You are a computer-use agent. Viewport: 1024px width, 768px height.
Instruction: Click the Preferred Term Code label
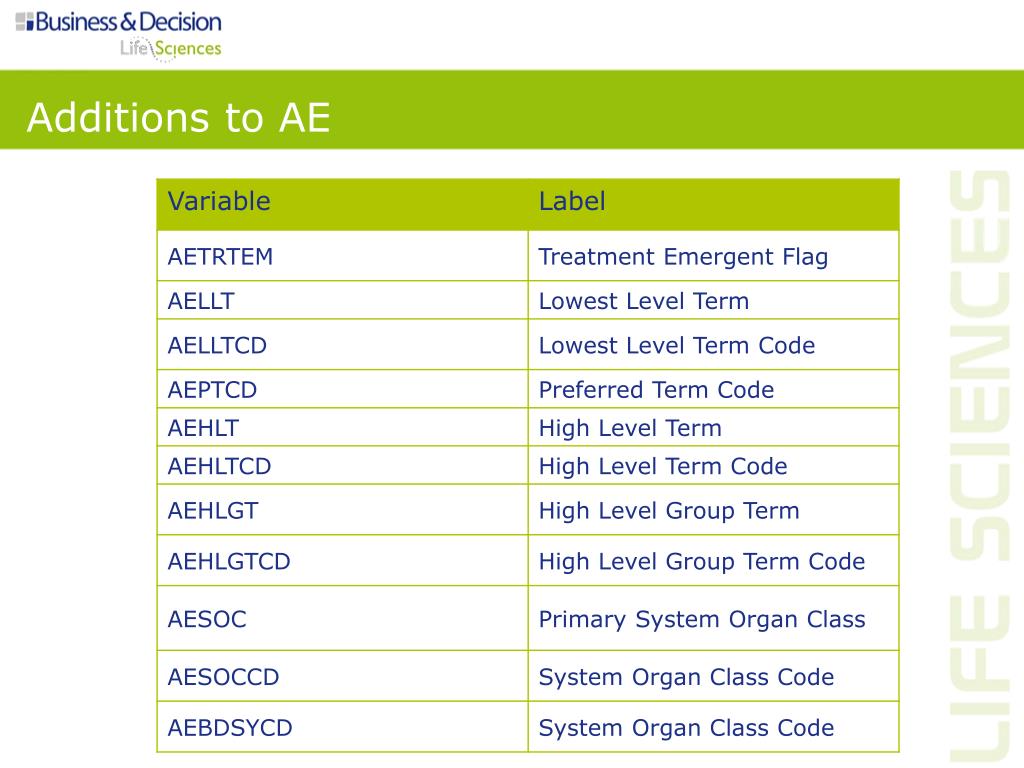(x=656, y=390)
